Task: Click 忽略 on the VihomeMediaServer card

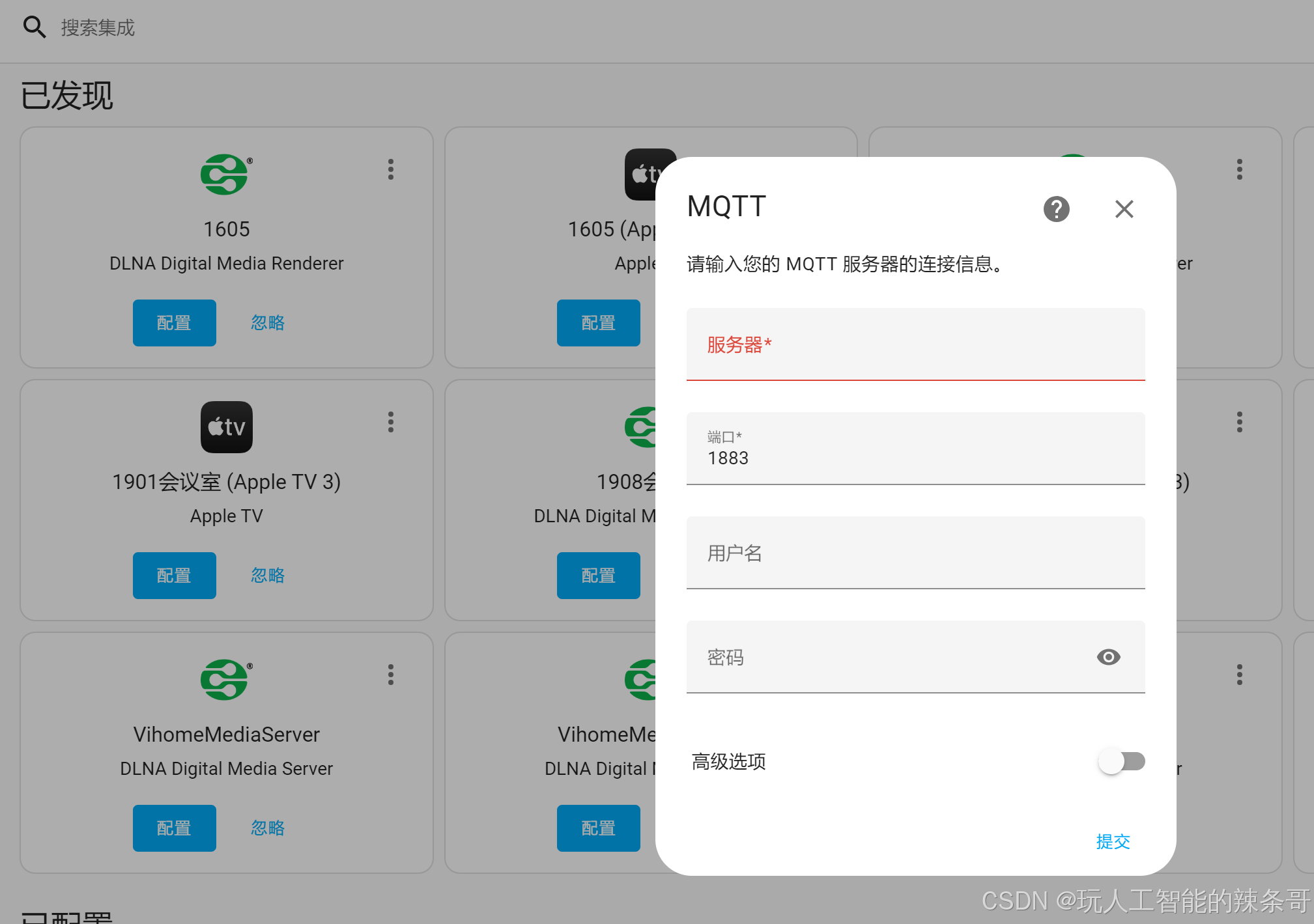Action: [268, 828]
